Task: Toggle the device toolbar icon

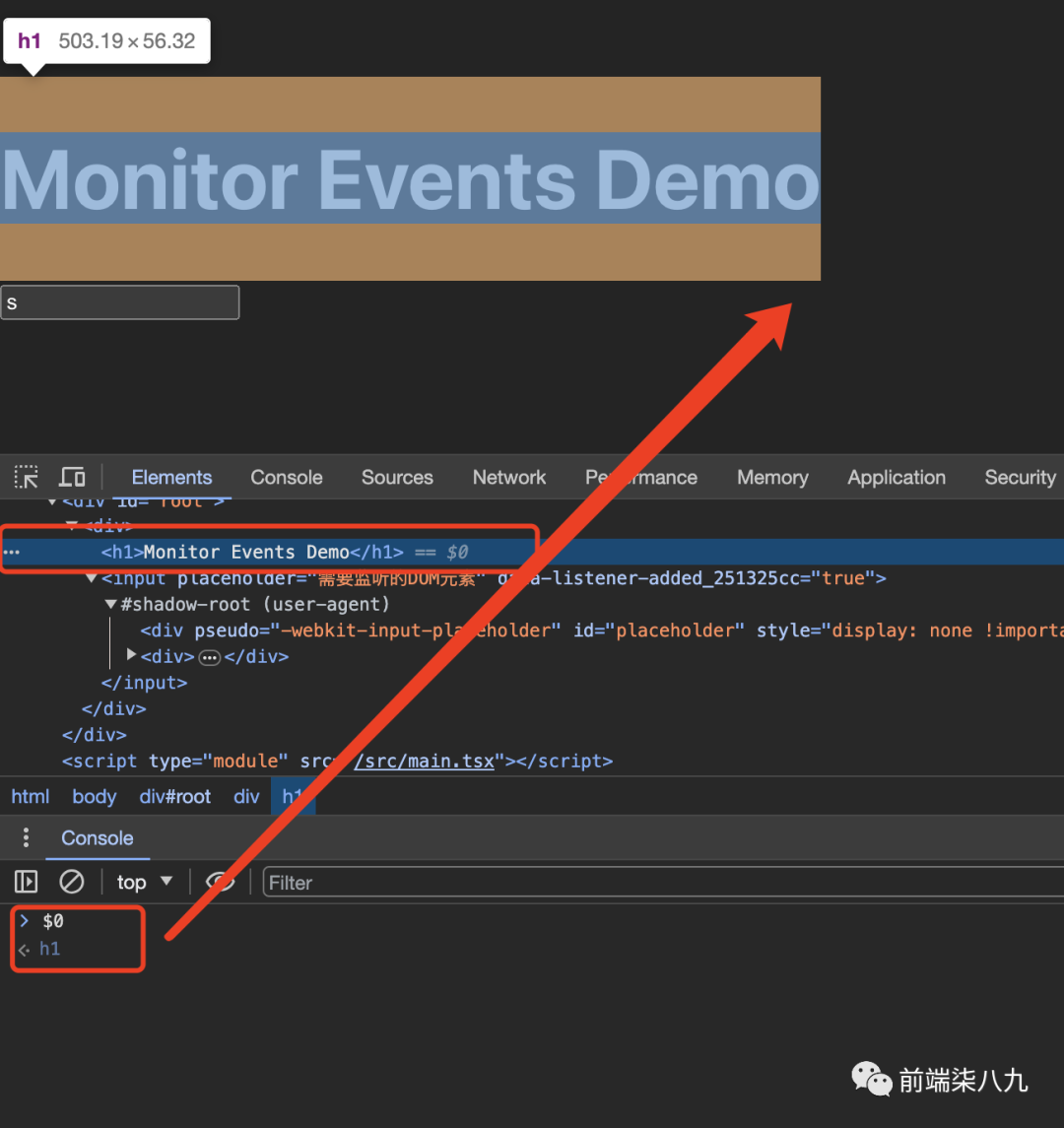Action: [x=72, y=477]
